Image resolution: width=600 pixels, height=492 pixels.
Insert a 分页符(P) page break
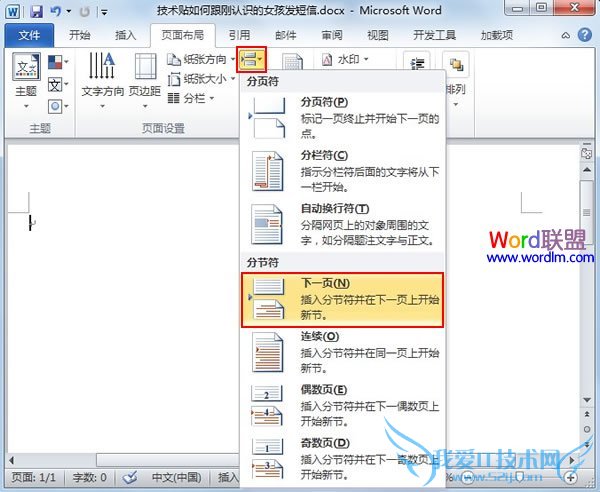coord(342,118)
